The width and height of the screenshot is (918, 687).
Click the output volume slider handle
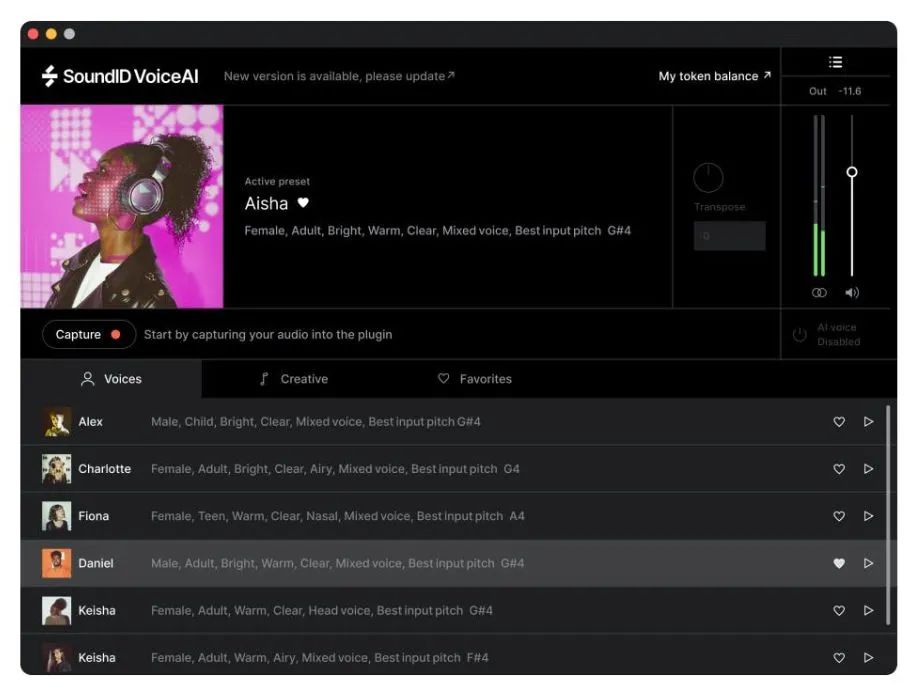(x=852, y=172)
